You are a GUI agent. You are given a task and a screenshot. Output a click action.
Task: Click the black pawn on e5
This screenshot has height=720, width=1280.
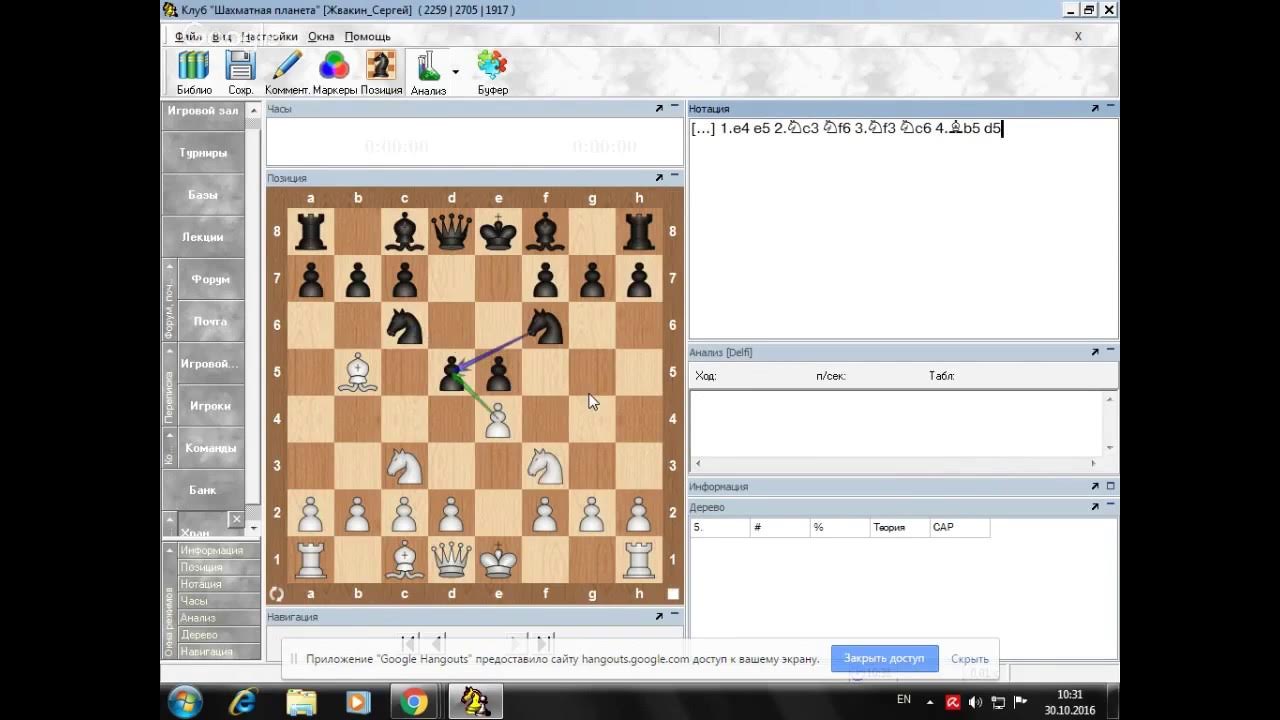click(x=498, y=372)
